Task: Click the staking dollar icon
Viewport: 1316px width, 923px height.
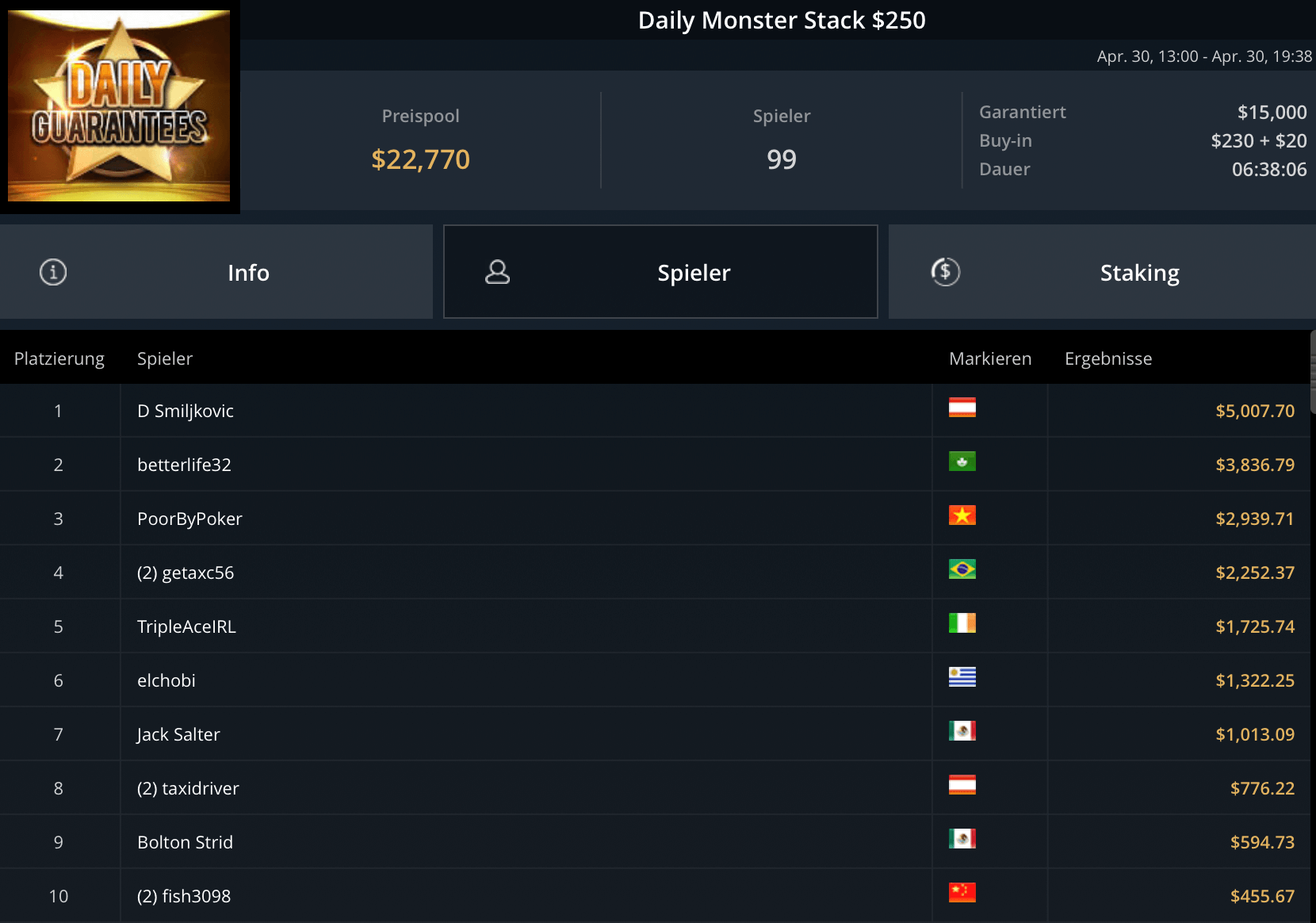Action: tap(945, 272)
